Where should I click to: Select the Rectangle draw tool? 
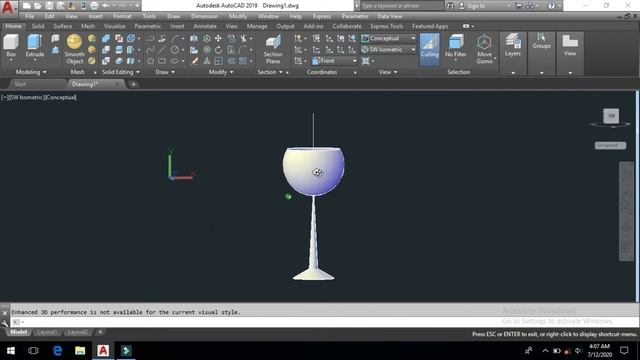(x=162, y=61)
